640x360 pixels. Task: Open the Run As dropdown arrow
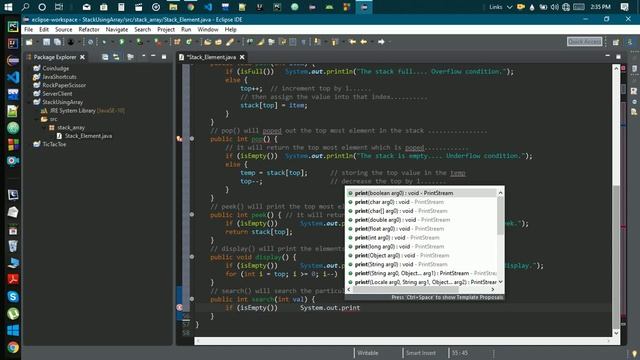coord(130,42)
